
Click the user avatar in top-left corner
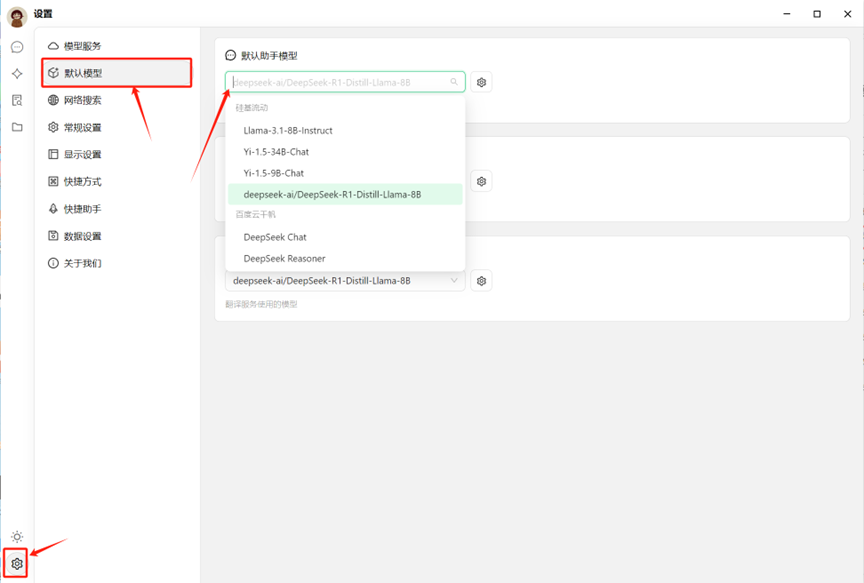(17, 16)
